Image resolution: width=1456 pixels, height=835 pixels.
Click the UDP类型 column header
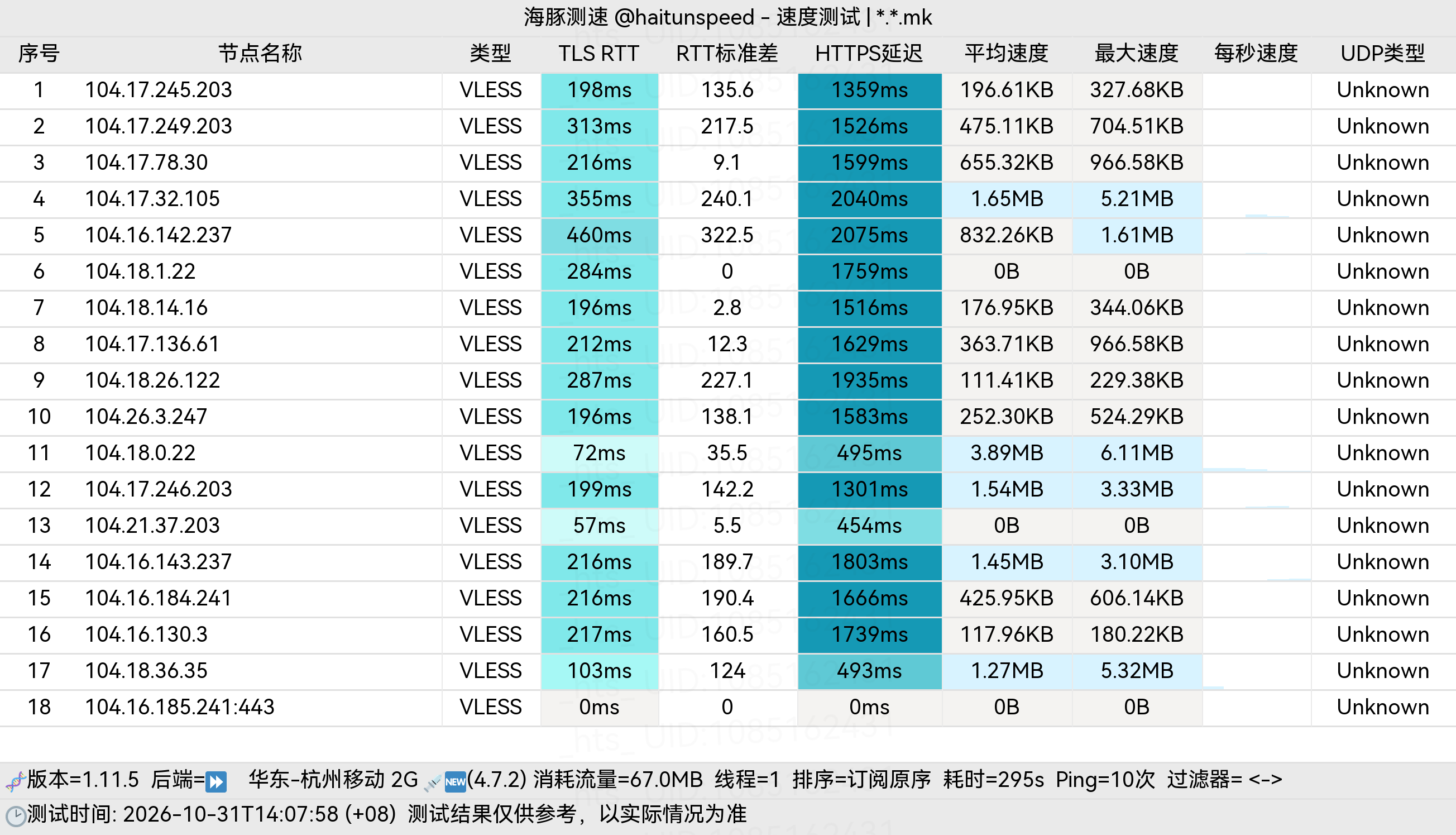1383,53
